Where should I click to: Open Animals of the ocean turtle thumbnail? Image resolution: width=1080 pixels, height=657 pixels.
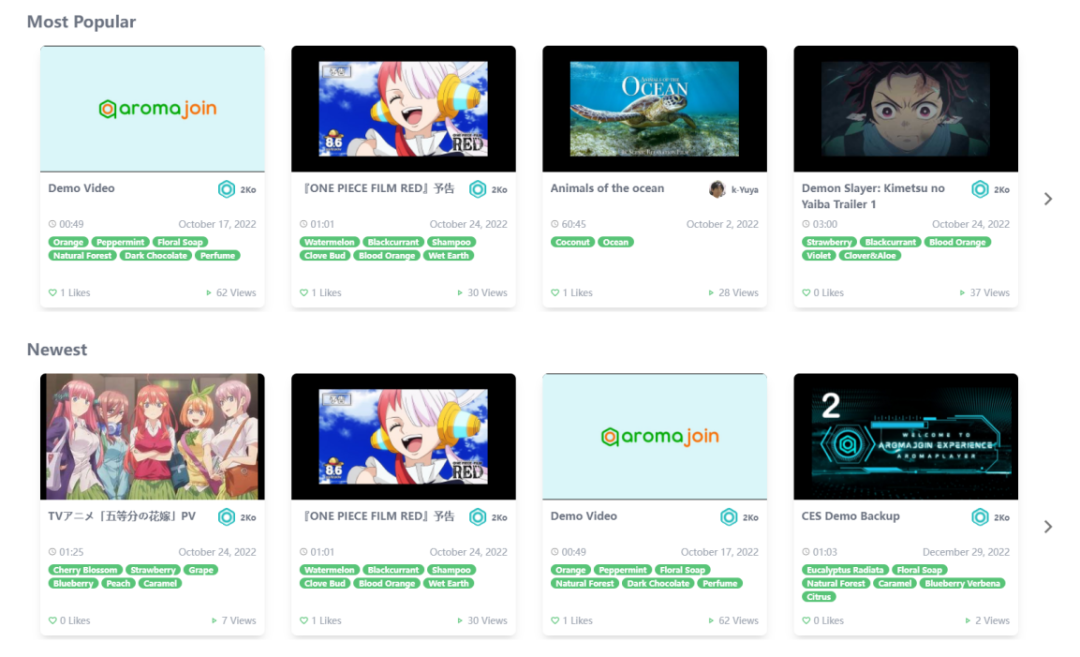(654, 109)
